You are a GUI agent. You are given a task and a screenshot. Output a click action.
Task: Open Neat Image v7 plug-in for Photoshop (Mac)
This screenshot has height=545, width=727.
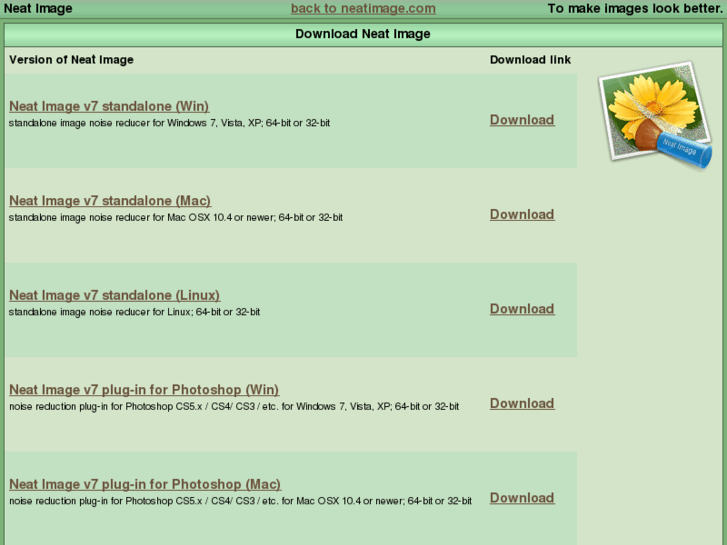[x=145, y=485]
